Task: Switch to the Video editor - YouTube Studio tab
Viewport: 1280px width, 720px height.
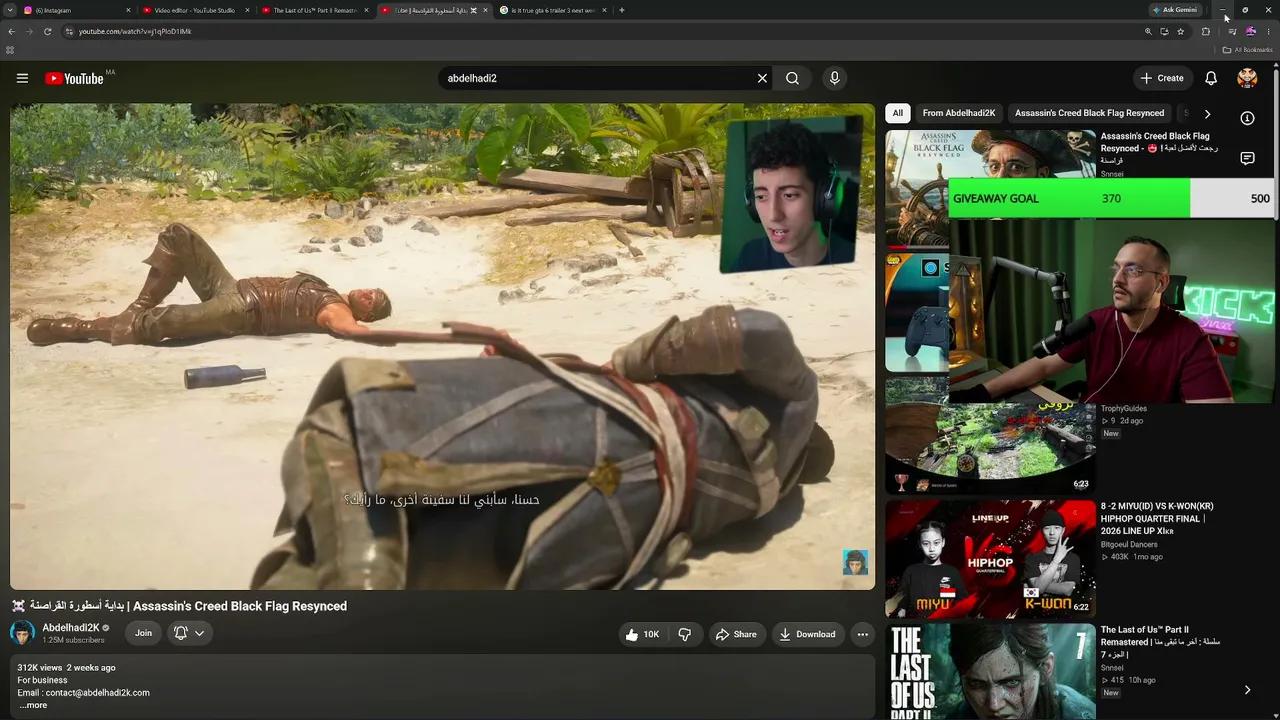Action: 195,10
